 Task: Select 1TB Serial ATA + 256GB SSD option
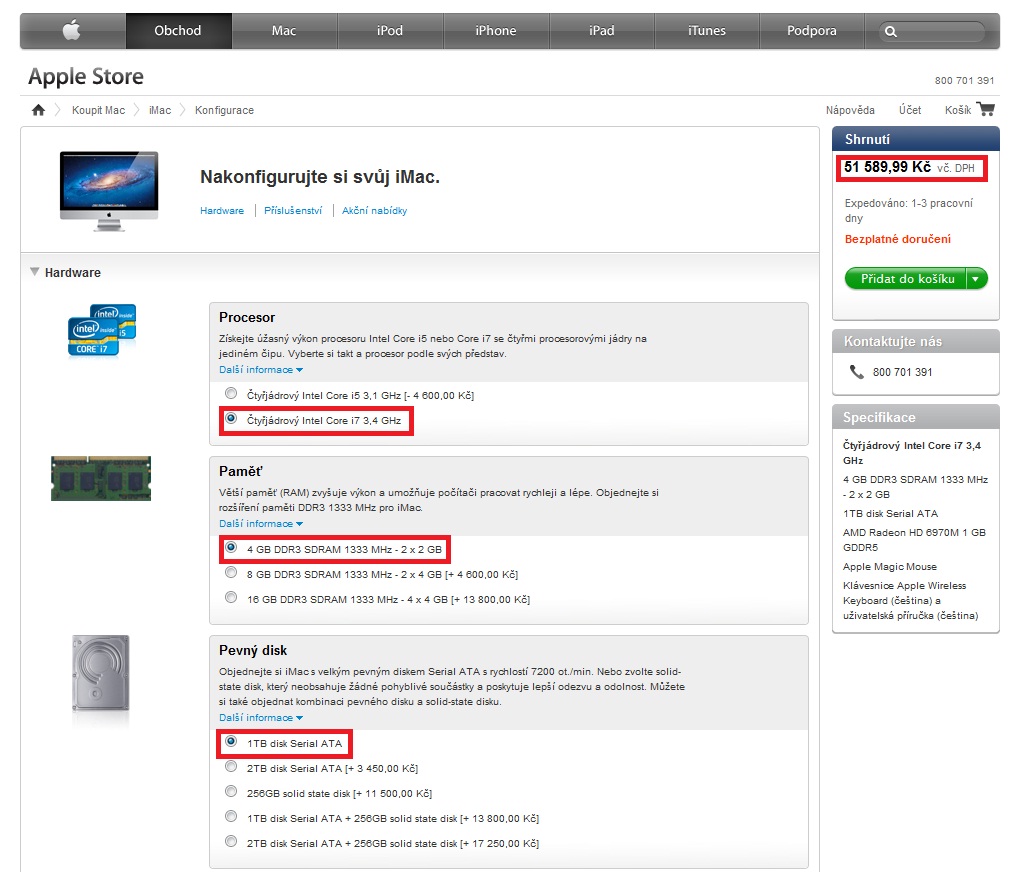click(x=230, y=817)
